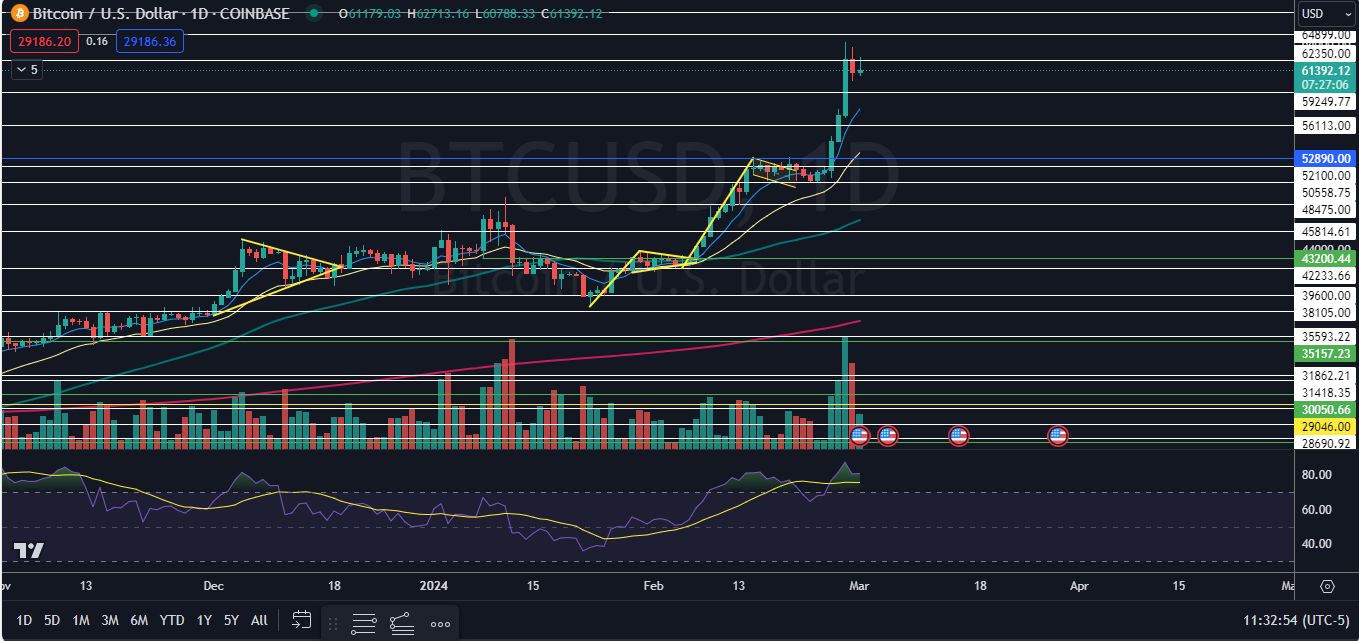Click the orange Bitcoin symbol logo
The width and height of the screenshot is (1359, 641).
pyautogui.click(x=18, y=14)
